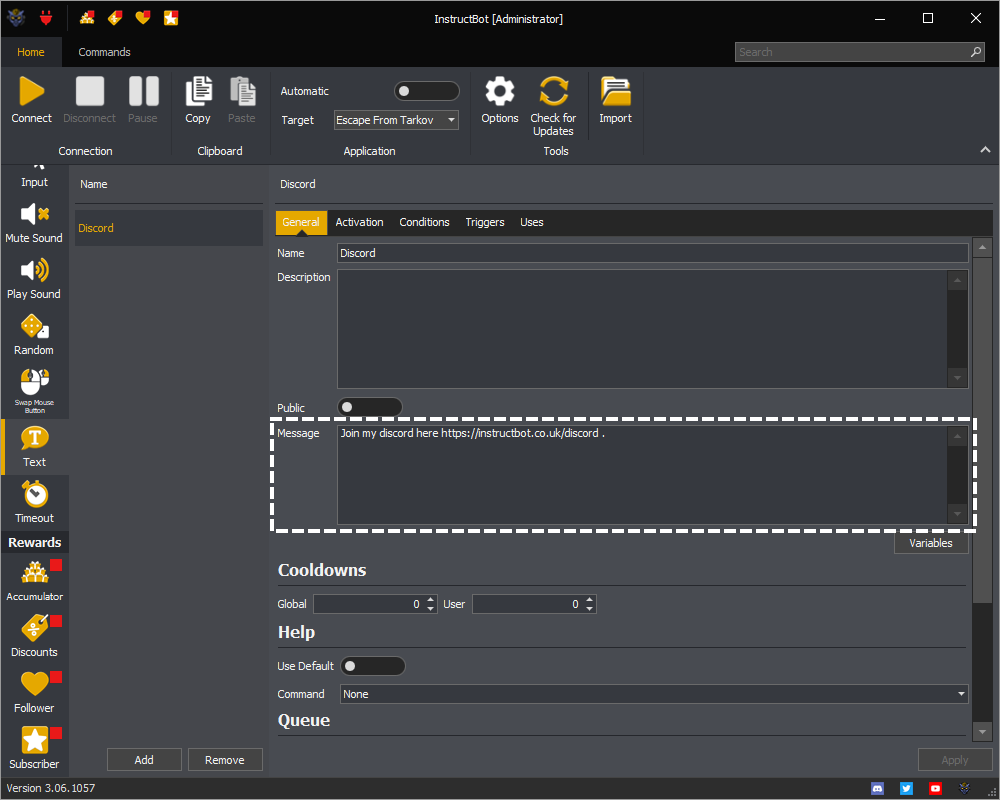Click the Description box scroll down arrow
This screenshot has height=800, width=1000.
(x=957, y=378)
